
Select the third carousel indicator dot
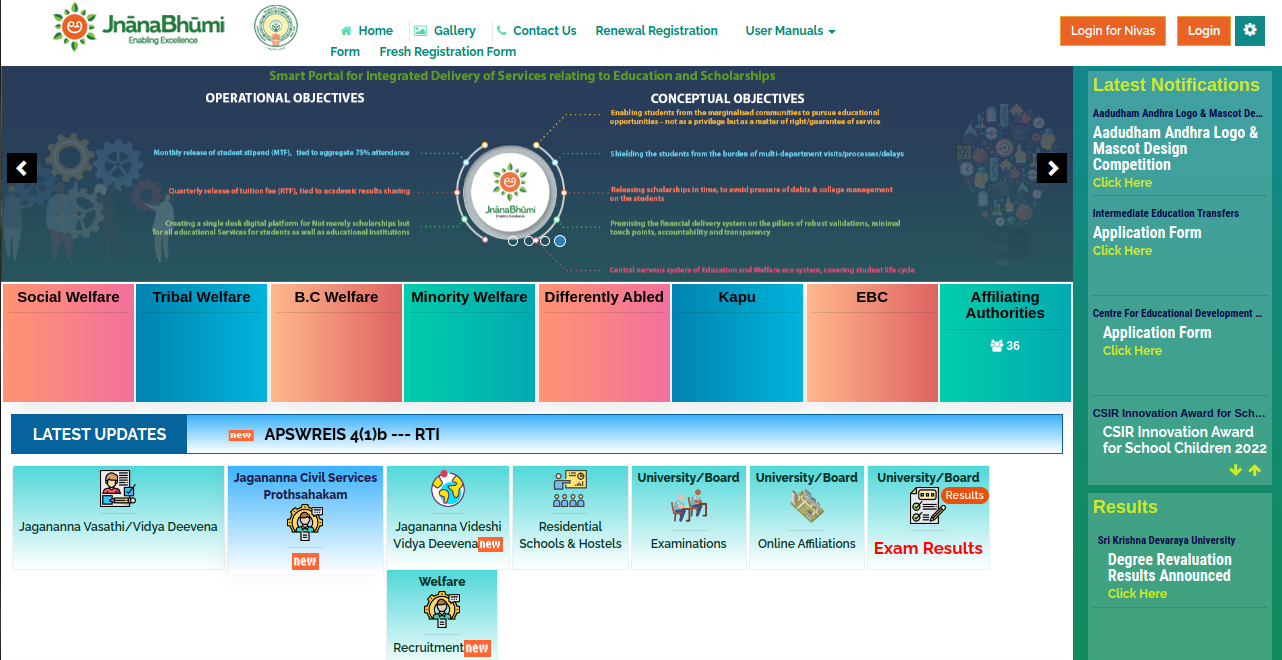tap(544, 241)
